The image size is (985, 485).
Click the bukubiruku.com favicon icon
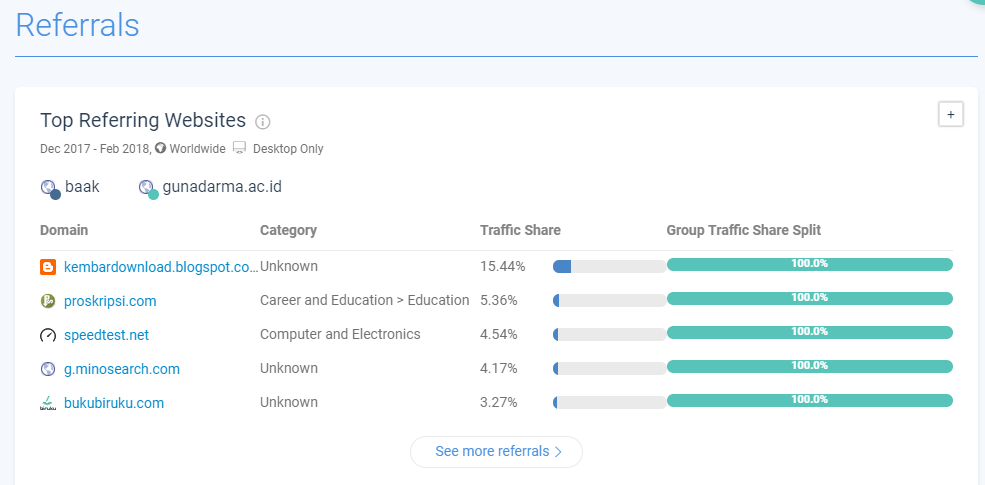pyautogui.click(x=48, y=403)
